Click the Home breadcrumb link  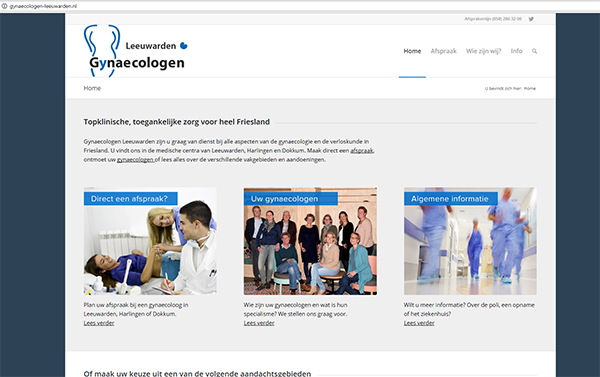[530, 88]
